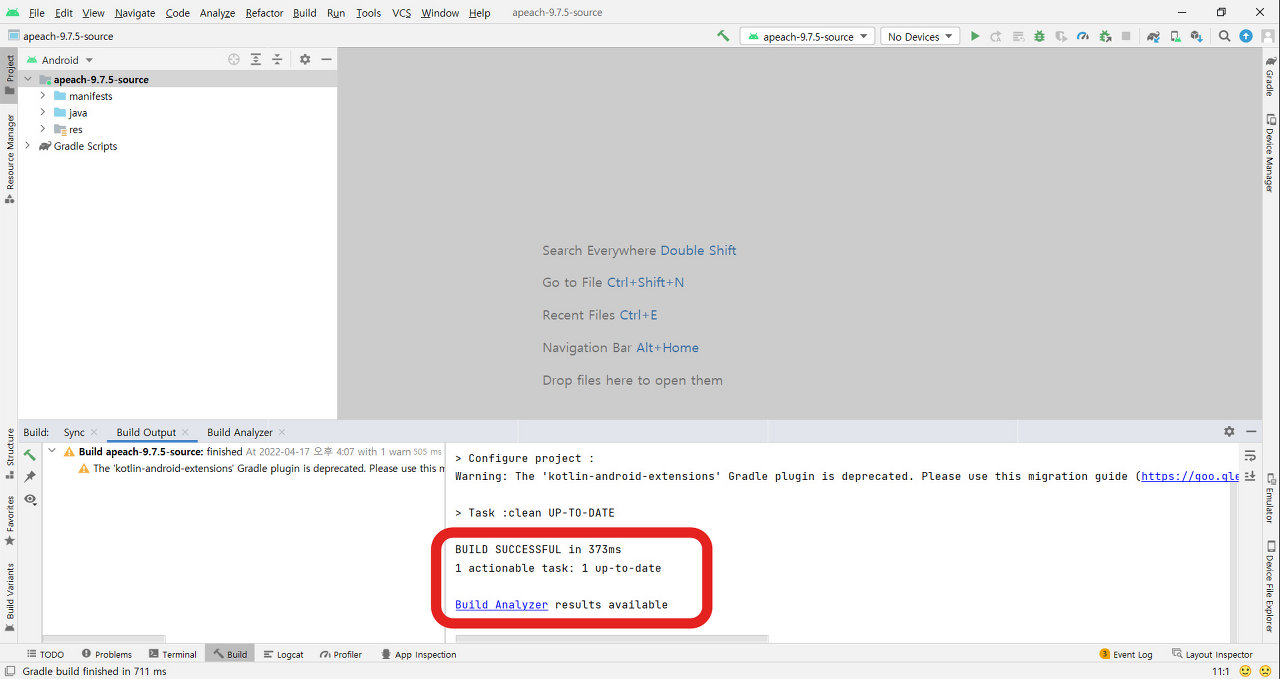Sync project with Gradle files elephant icon

1153,35
